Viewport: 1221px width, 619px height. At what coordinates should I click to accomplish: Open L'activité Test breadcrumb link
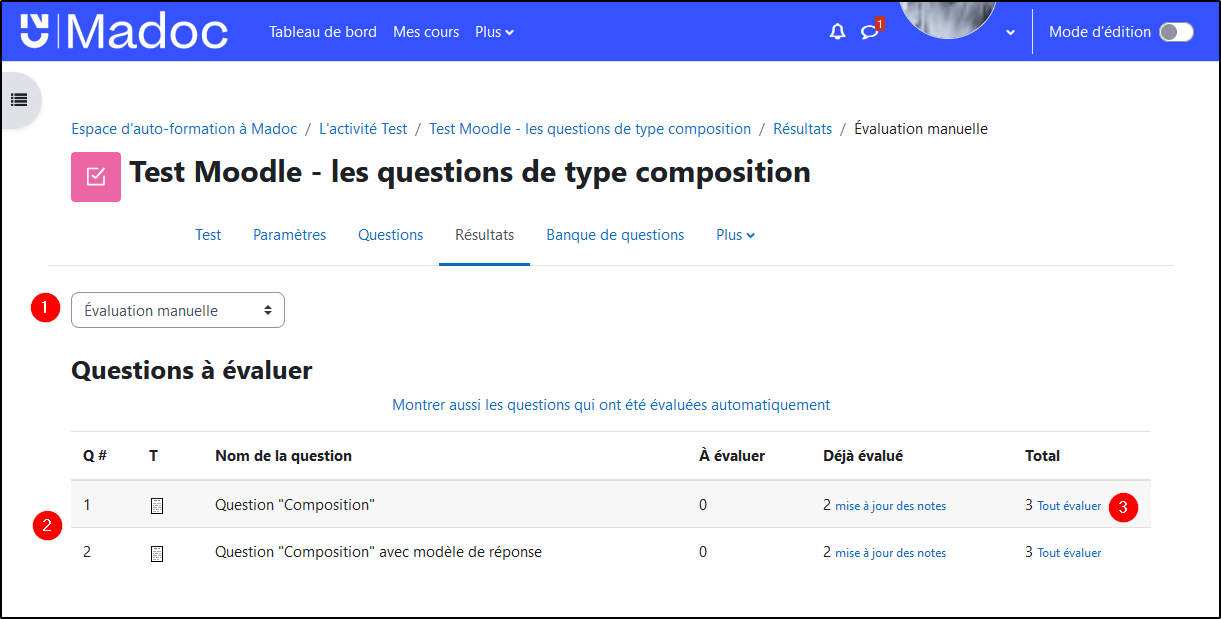tap(363, 129)
